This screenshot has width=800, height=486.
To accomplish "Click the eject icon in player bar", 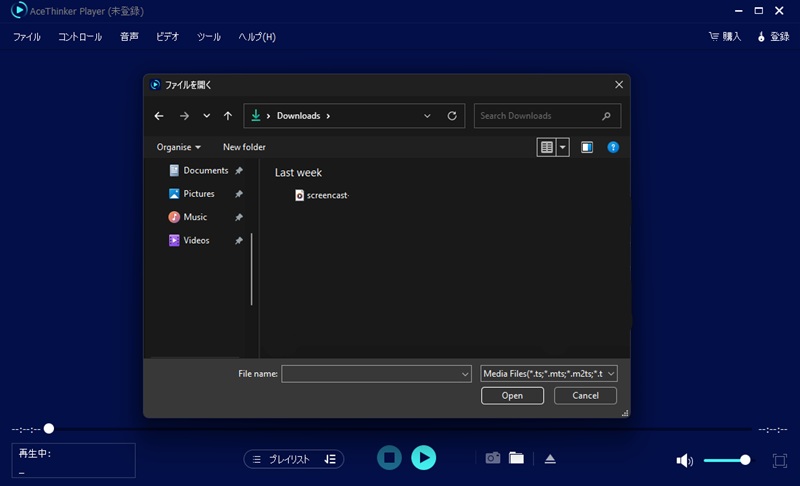I will [550, 458].
